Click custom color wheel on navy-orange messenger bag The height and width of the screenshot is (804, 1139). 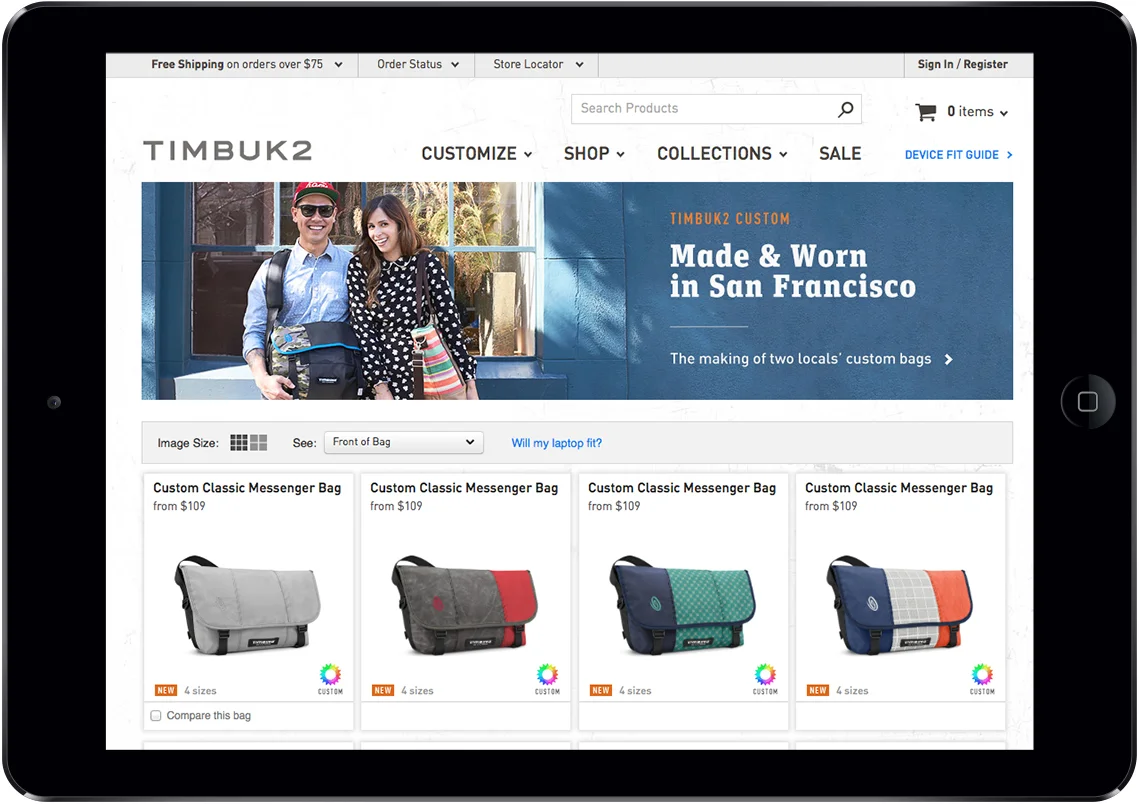click(x=982, y=675)
